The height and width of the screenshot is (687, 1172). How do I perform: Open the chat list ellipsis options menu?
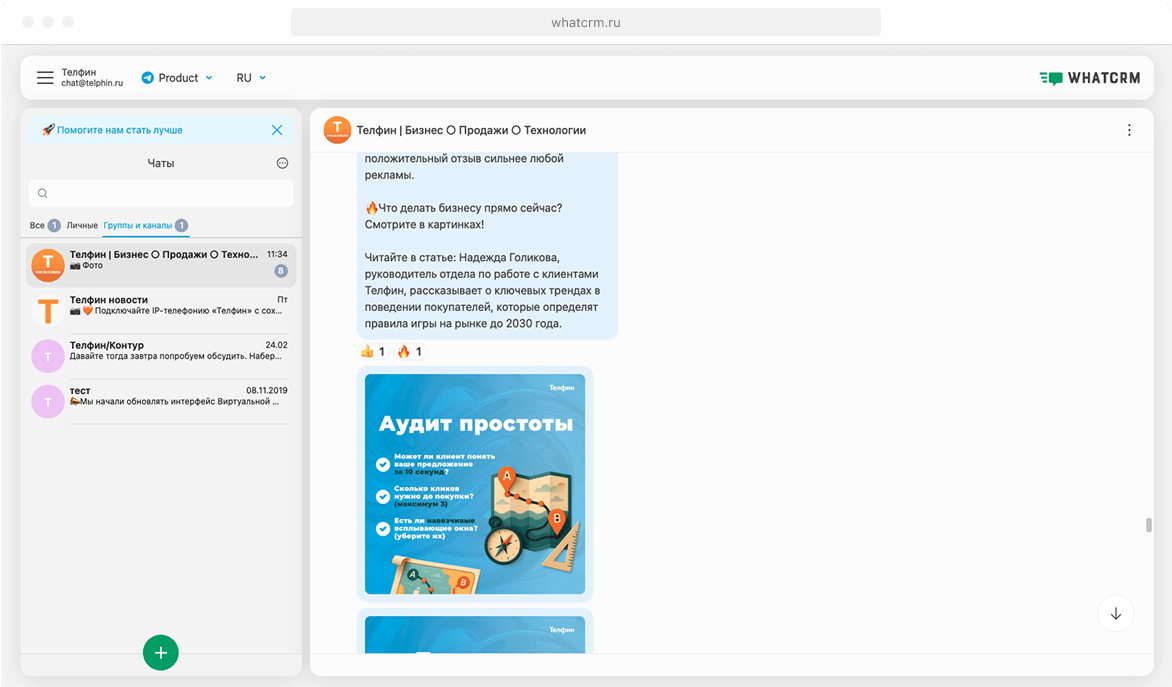point(282,163)
